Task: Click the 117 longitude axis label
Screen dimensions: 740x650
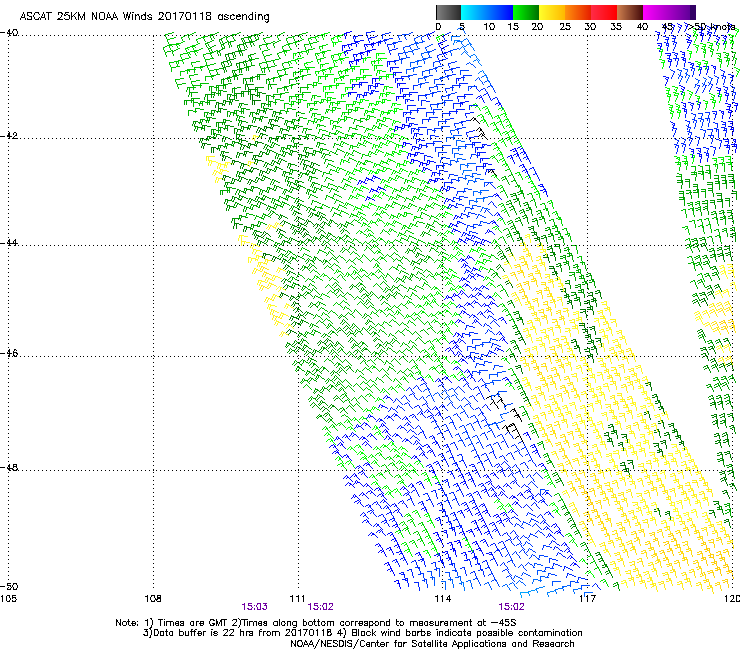Action: point(588,599)
